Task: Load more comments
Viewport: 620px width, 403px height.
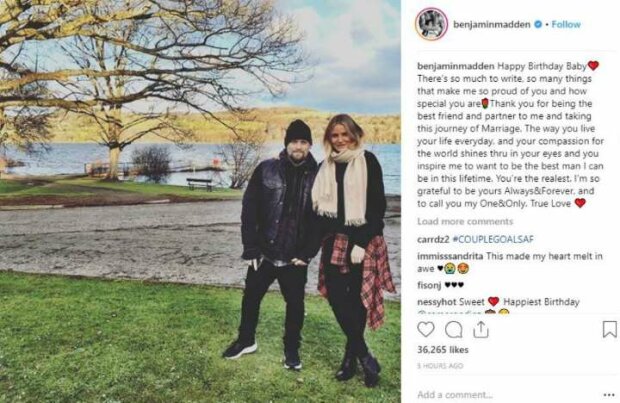Action: 465,221
